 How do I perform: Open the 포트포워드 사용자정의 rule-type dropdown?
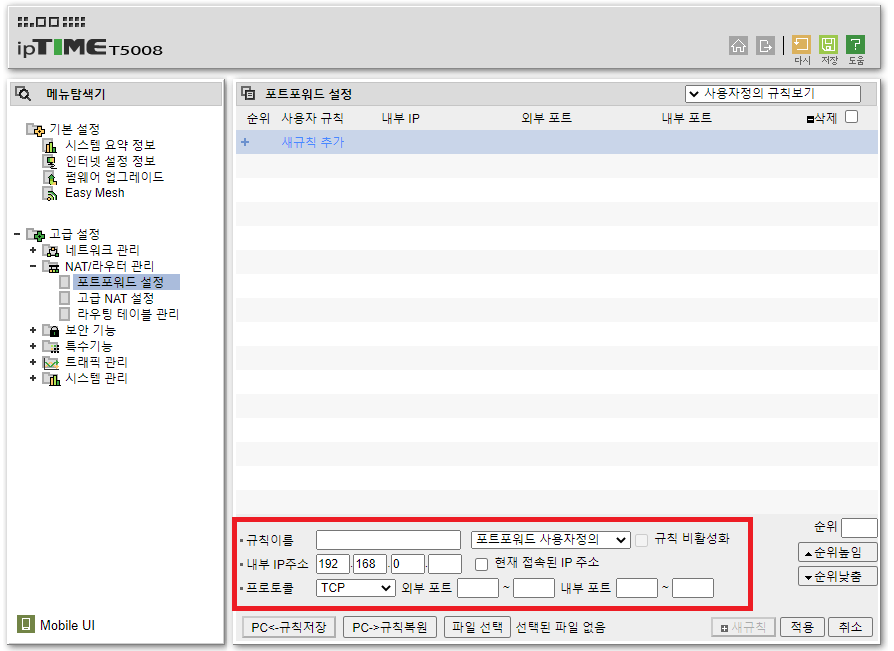pyautogui.click(x=550, y=539)
